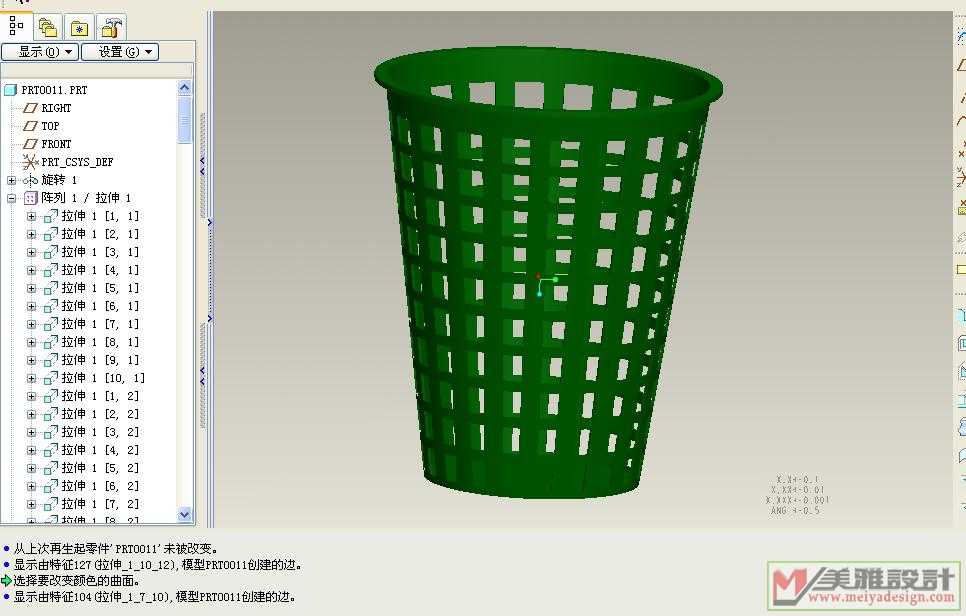Select the Analysis feature tool
966x616 pixels.
[x=962, y=208]
